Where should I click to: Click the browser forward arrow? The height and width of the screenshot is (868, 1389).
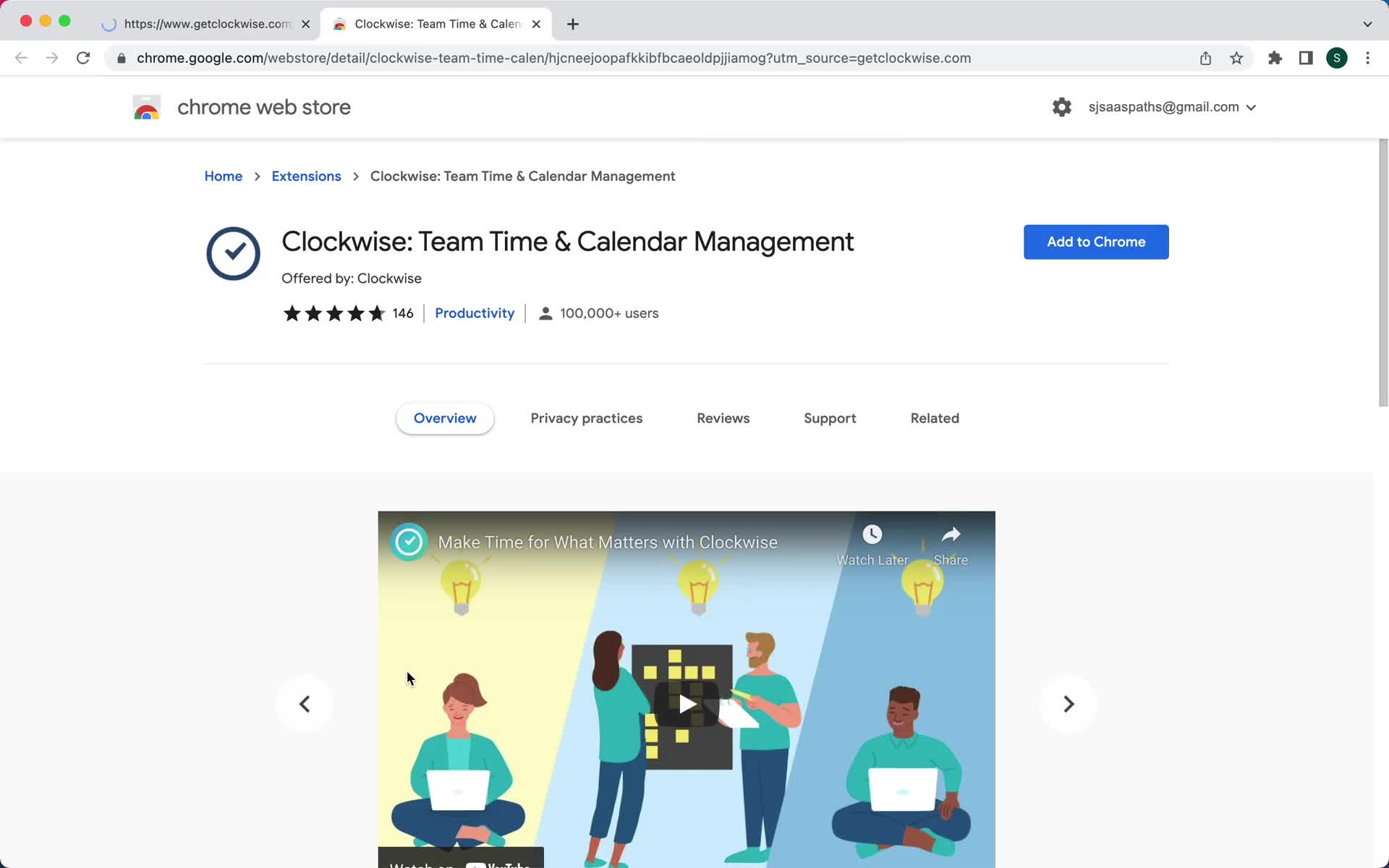click(x=52, y=58)
